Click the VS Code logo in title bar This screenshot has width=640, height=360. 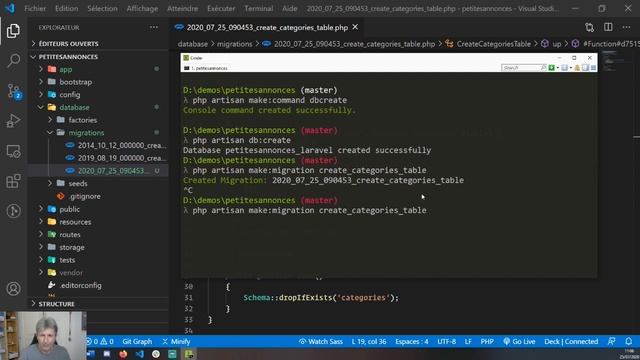[x=10, y=8]
